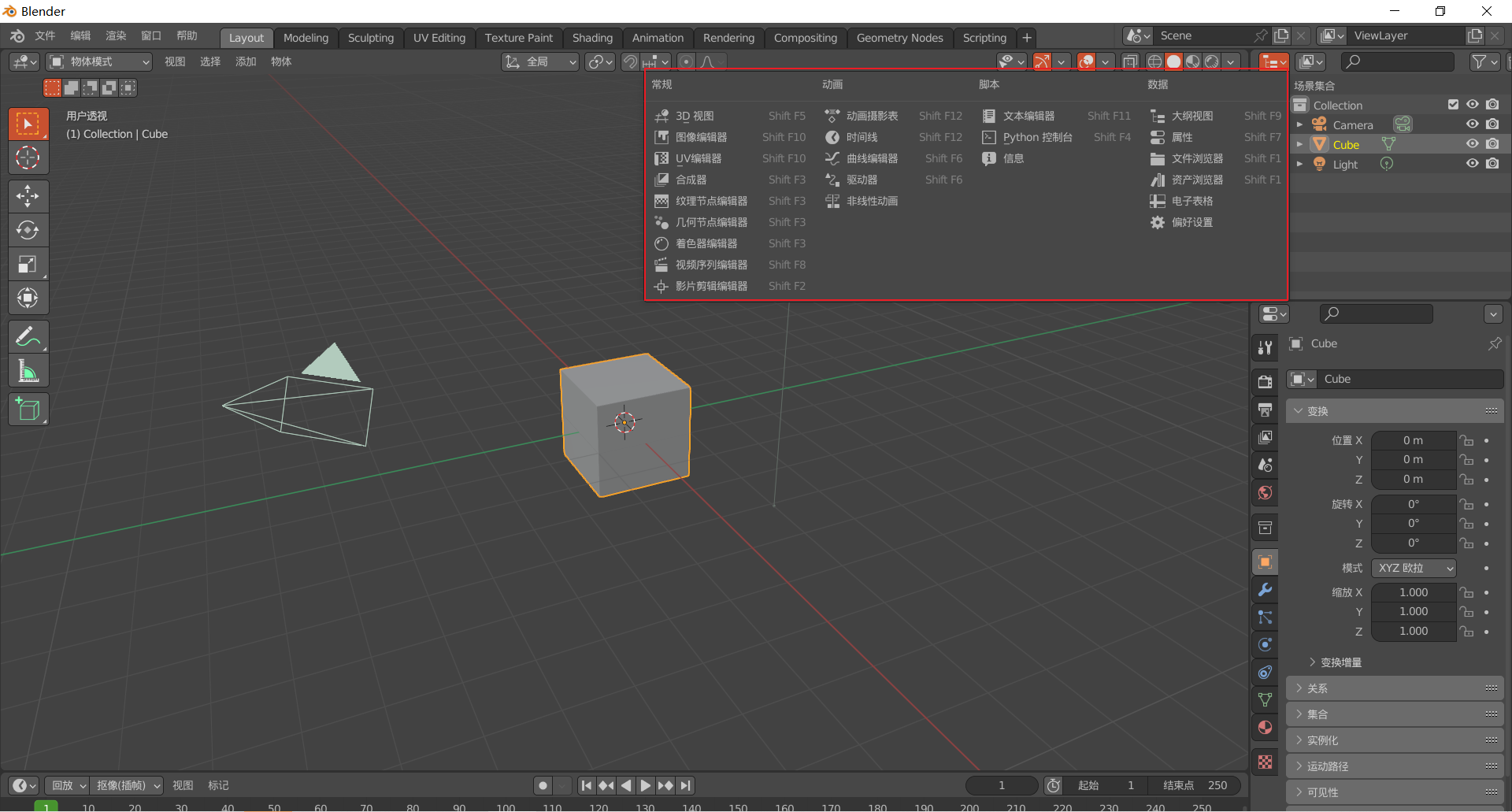Open the Material properties tab
Viewport: 1512px width, 812px height.
(x=1265, y=727)
